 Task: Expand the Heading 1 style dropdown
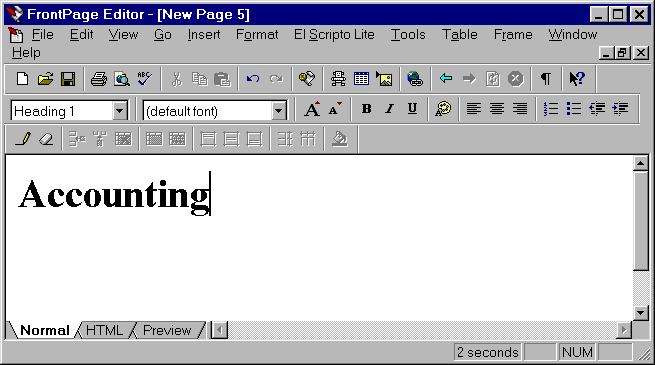pos(119,111)
